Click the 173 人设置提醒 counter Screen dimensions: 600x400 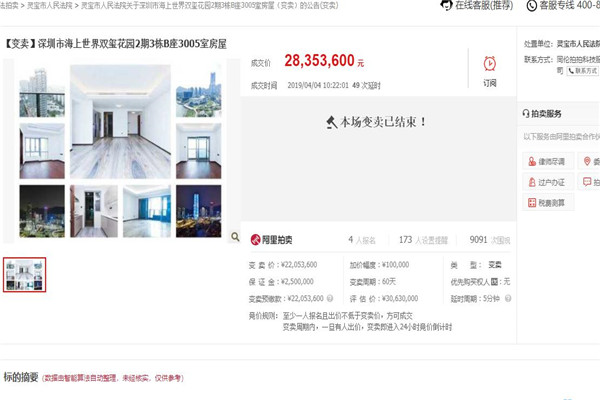[x=423, y=240]
